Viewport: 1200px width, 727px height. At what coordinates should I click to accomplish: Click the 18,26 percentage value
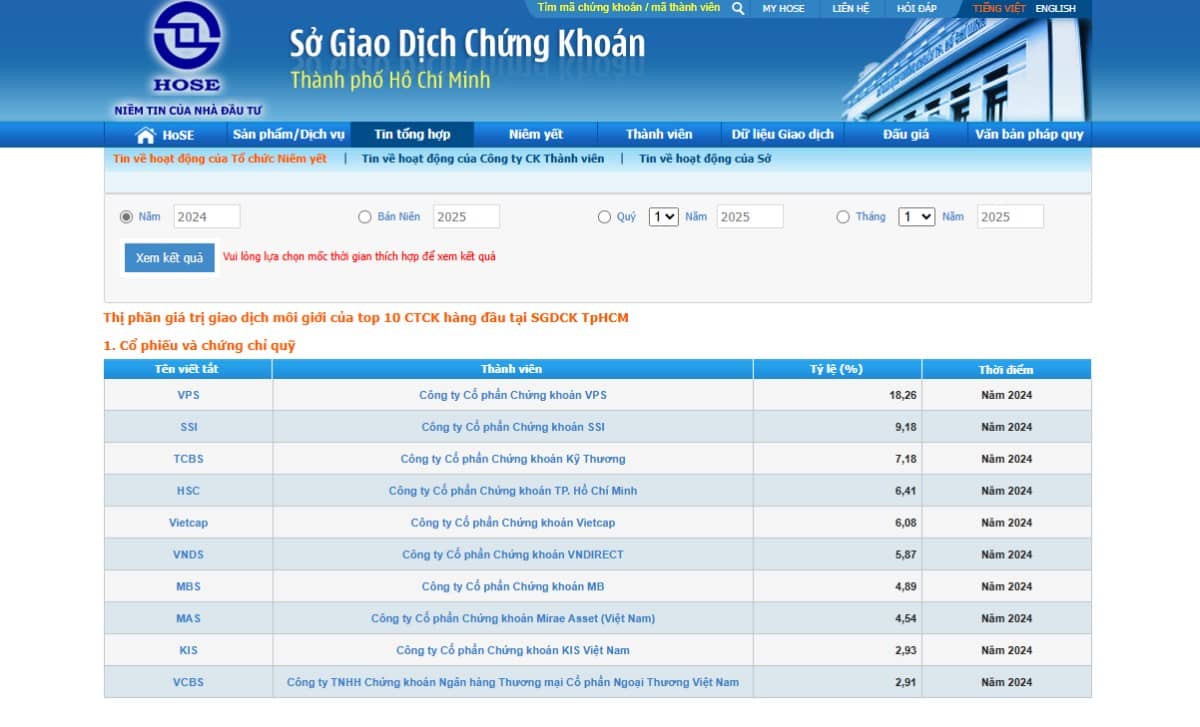pyautogui.click(x=903, y=395)
